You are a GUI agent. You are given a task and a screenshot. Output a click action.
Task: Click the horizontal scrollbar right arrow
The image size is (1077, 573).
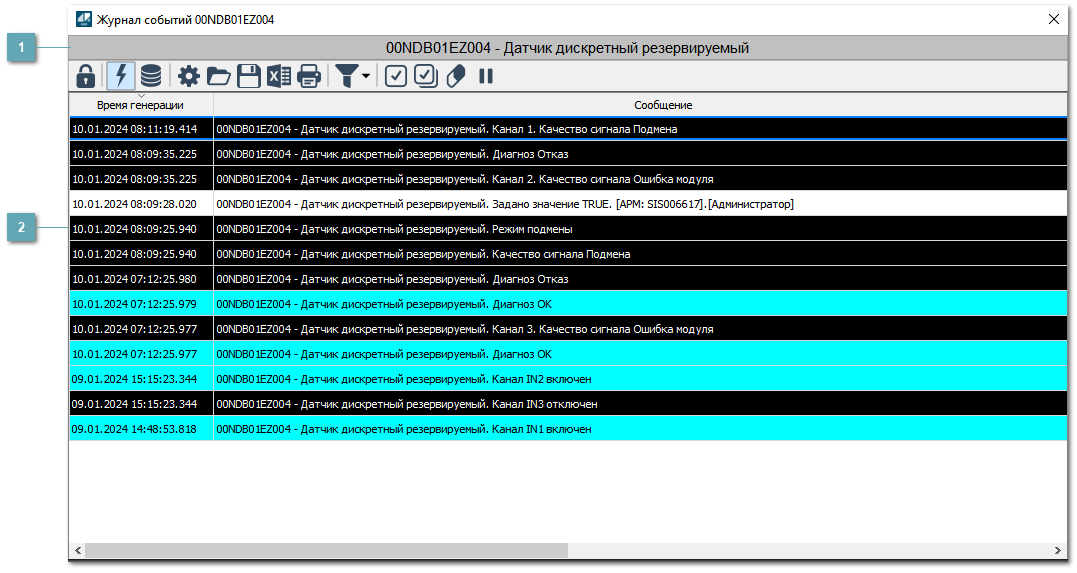[x=1059, y=551]
